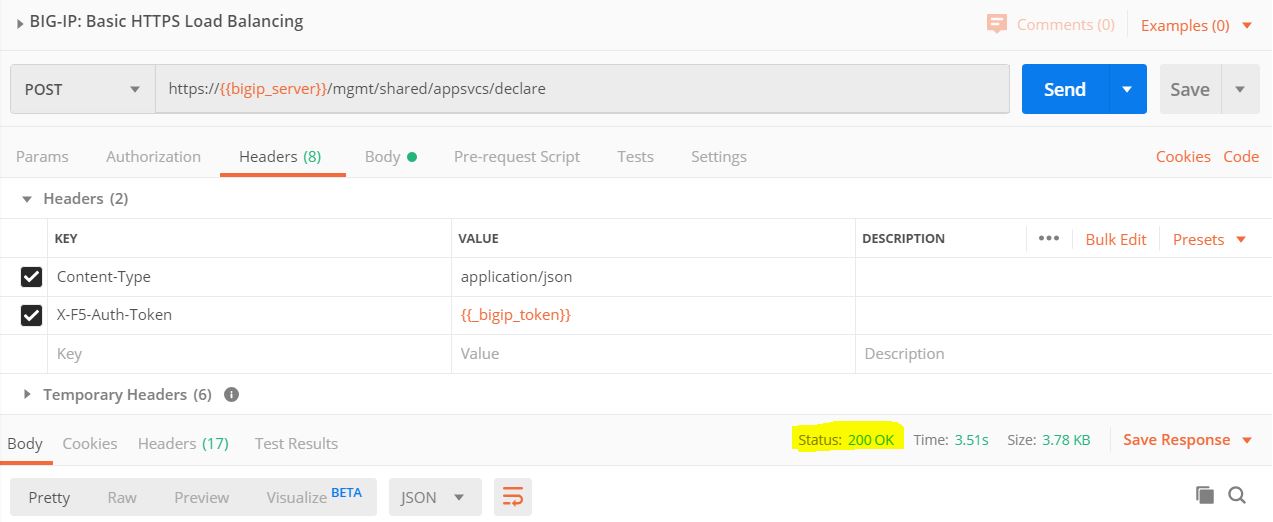Open the Examples (0) dropdown
Image resolution: width=1273 pixels, height=522 pixels.
[x=1196, y=25]
